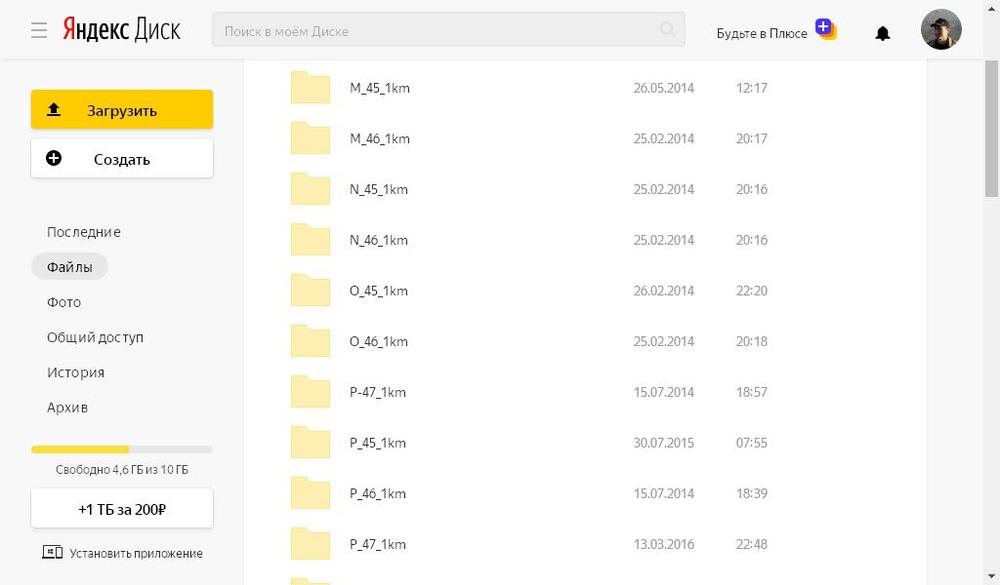This screenshot has height=585, width=1000.
Task: Open the Создать create menu
Action: pyautogui.click(x=121, y=159)
